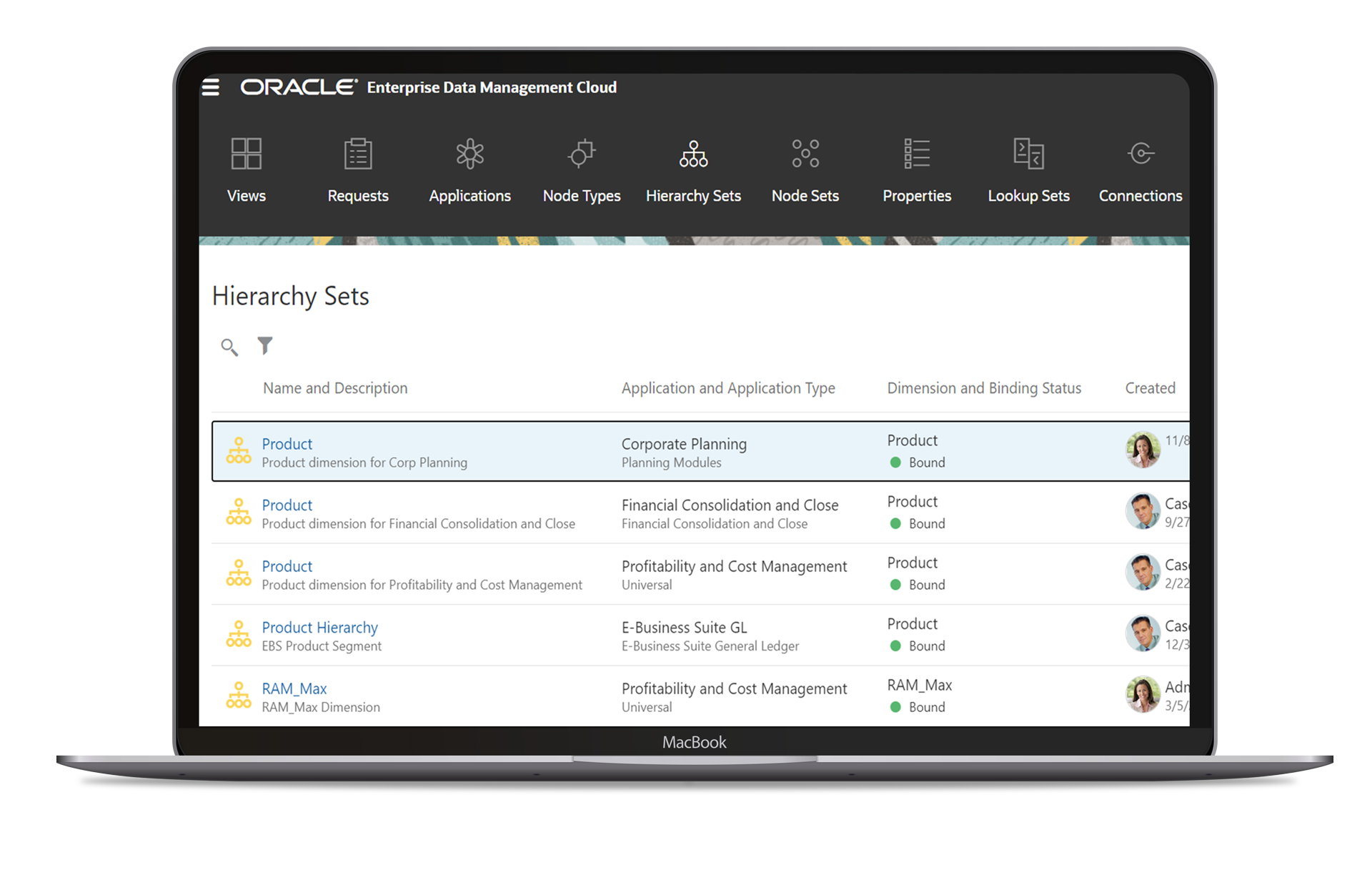Click the search magnifier icon
Image resolution: width=1372 pixels, height=870 pixels.
(x=229, y=347)
